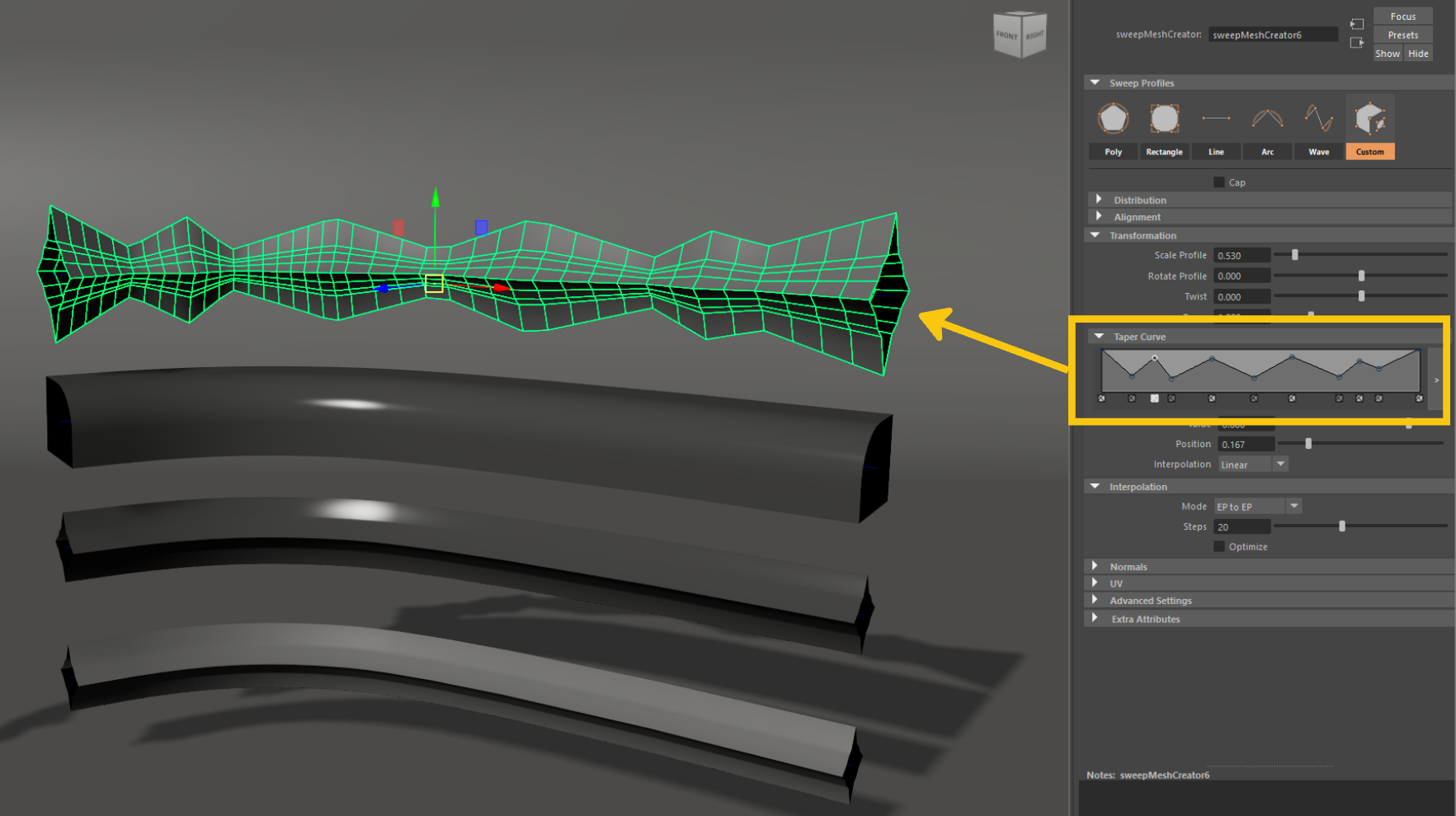The image size is (1456, 816).
Task: Pick the Arc sweep profile icon
Action: (1267, 120)
